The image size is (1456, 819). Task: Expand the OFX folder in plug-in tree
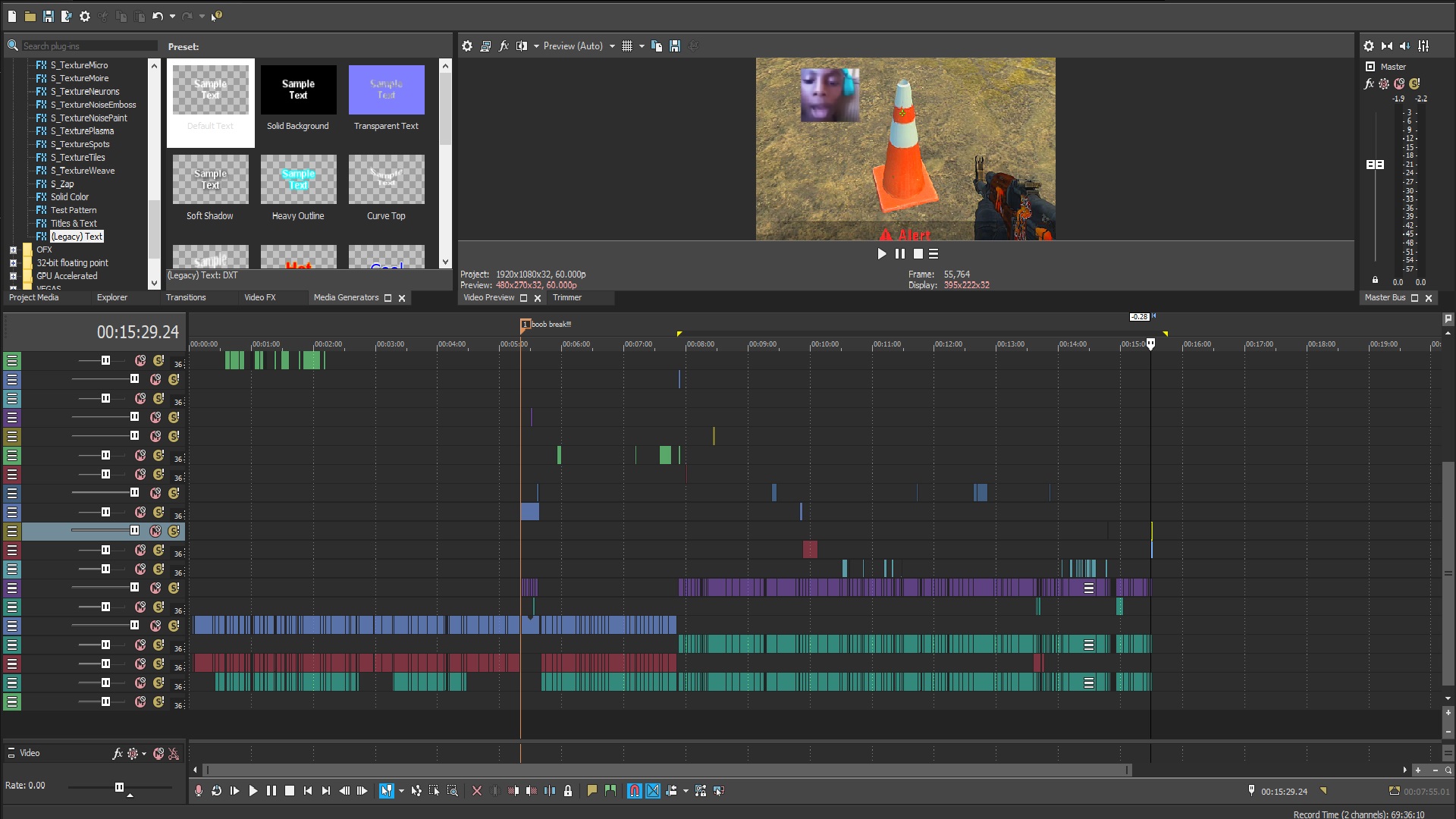(13, 249)
